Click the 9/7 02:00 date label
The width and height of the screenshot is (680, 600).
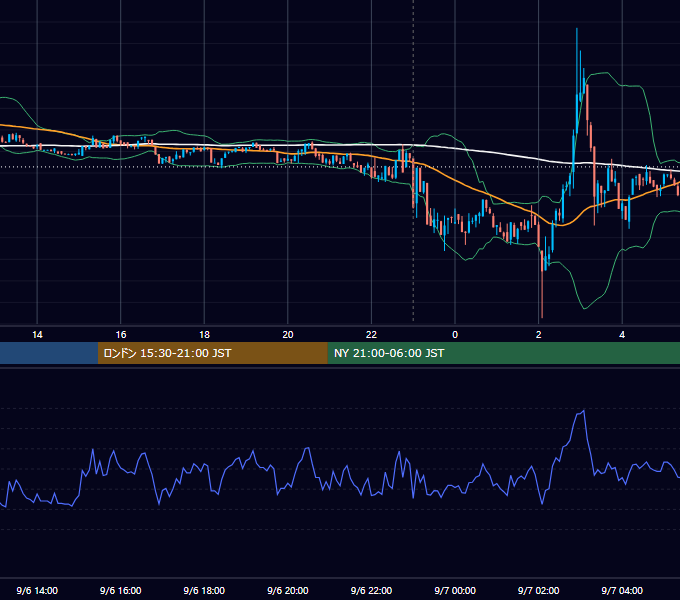(x=539, y=590)
